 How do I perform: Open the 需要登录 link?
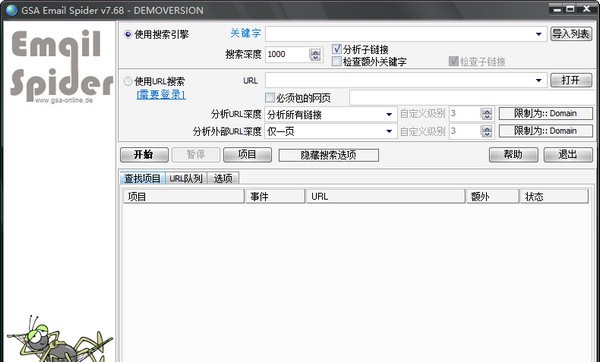tap(161, 94)
